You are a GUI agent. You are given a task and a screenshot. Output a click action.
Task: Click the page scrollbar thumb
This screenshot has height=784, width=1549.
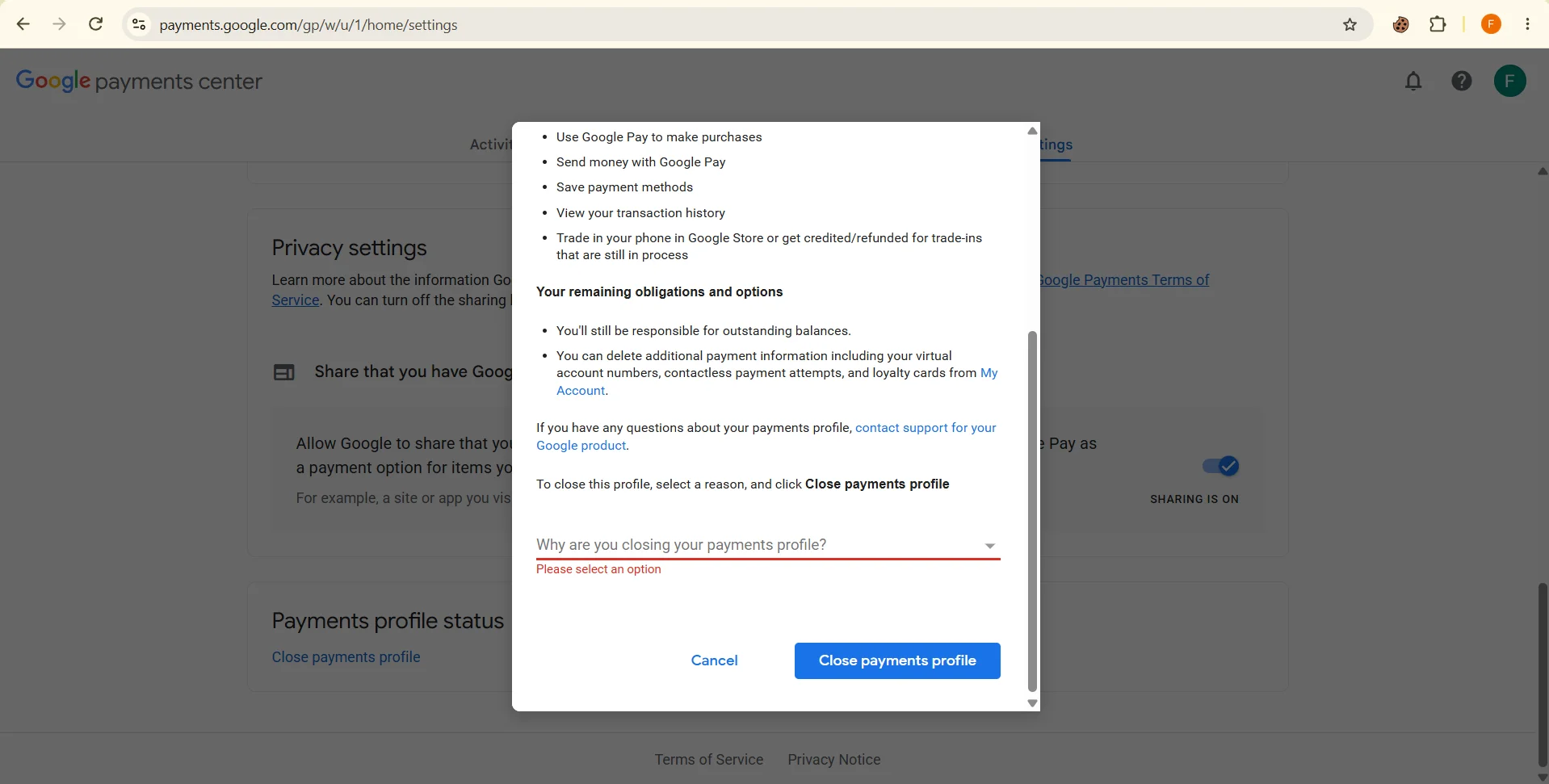pyautogui.click(x=1543, y=674)
